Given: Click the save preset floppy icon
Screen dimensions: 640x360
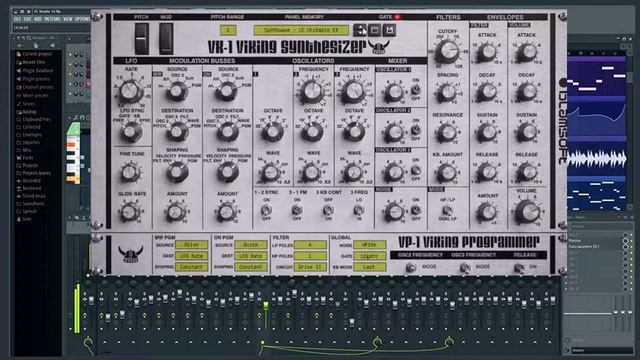Looking at the screenshot, I should pyautogui.click(x=389, y=30).
